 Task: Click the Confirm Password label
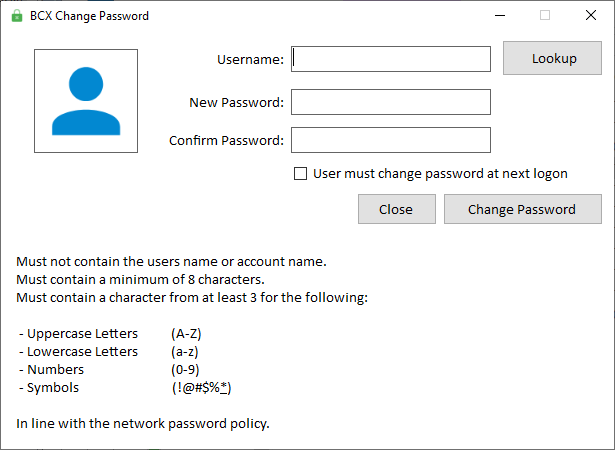pyautogui.click(x=226, y=141)
